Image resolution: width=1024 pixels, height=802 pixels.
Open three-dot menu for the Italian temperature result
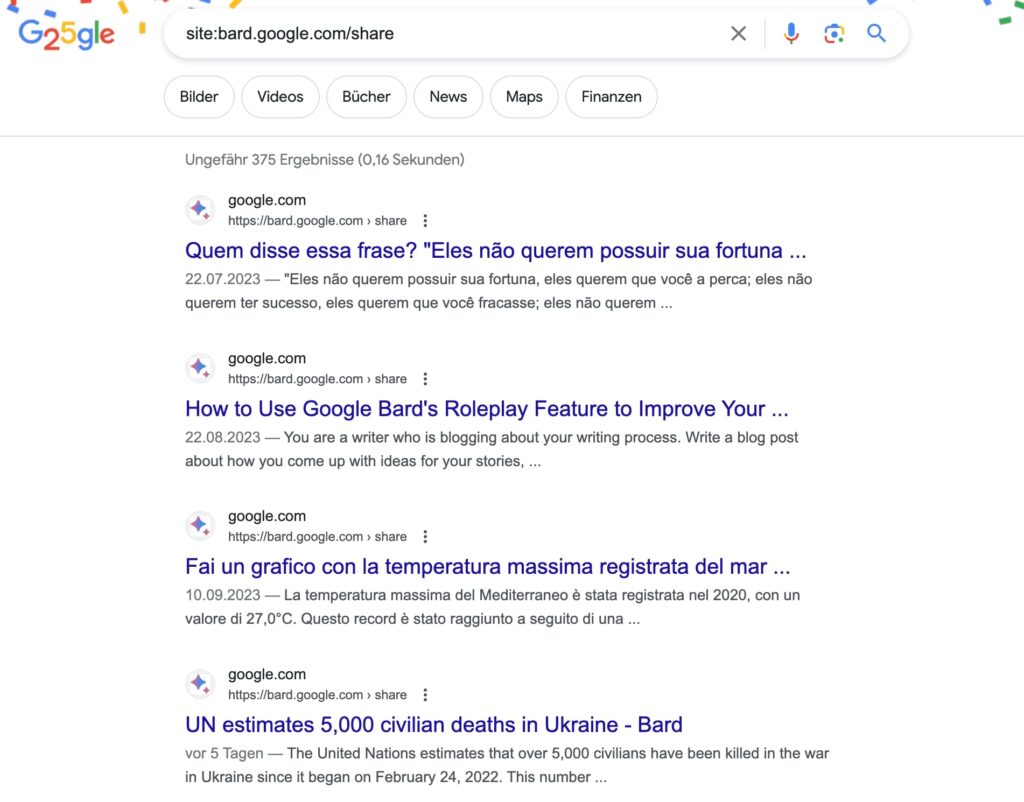click(x=425, y=537)
